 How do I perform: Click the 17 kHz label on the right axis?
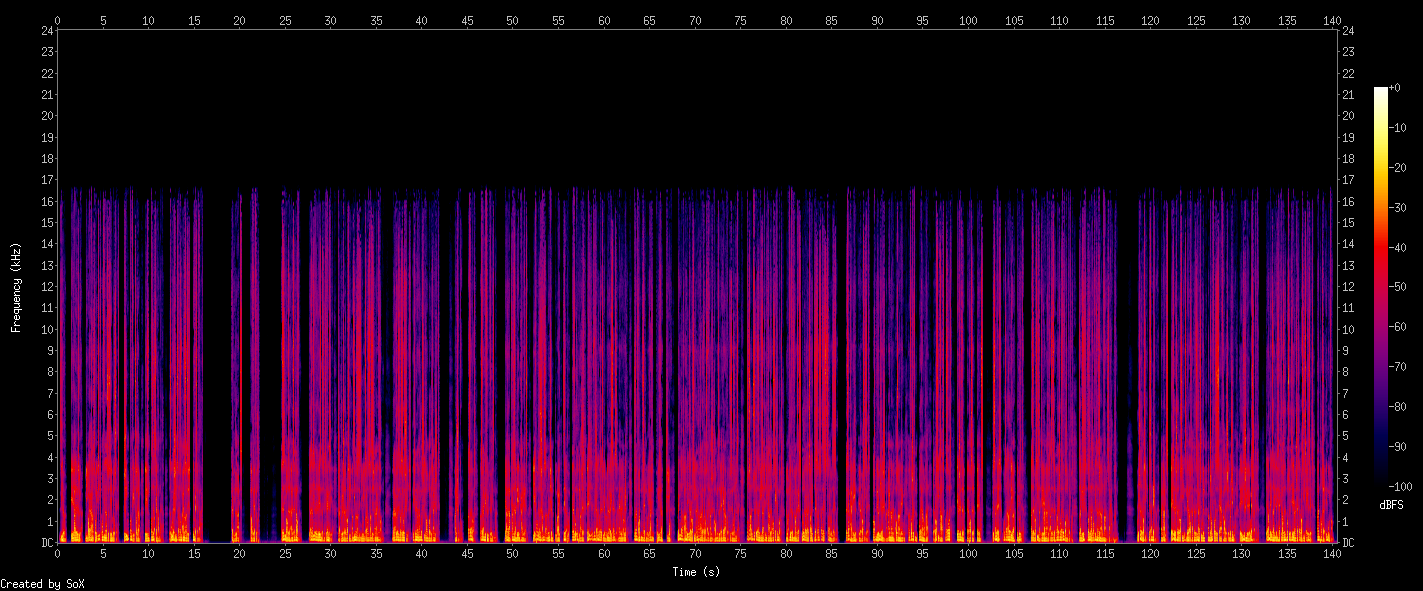[x=1348, y=180]
